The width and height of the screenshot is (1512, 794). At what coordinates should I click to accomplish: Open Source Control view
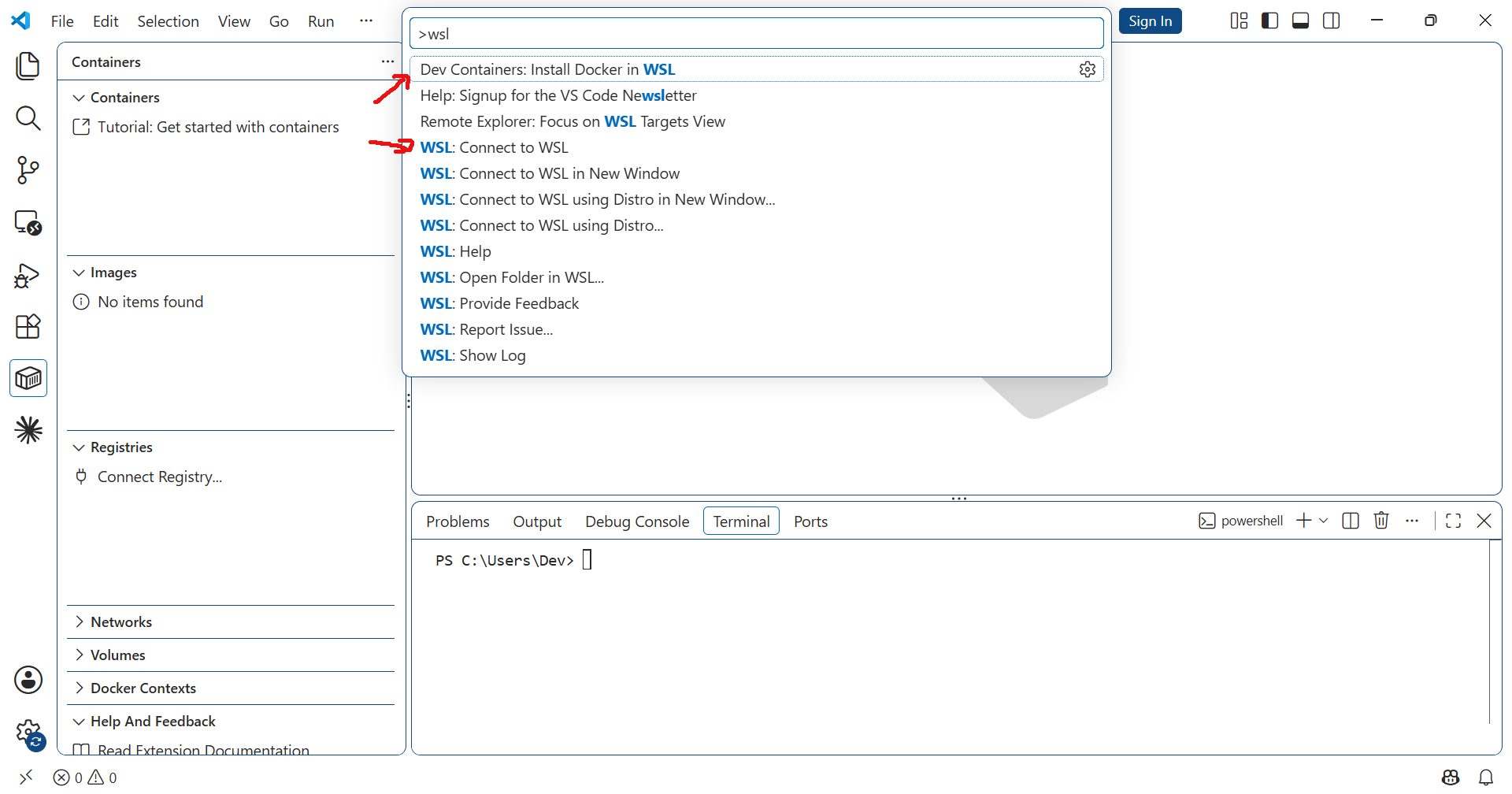(x=28, y=170)
